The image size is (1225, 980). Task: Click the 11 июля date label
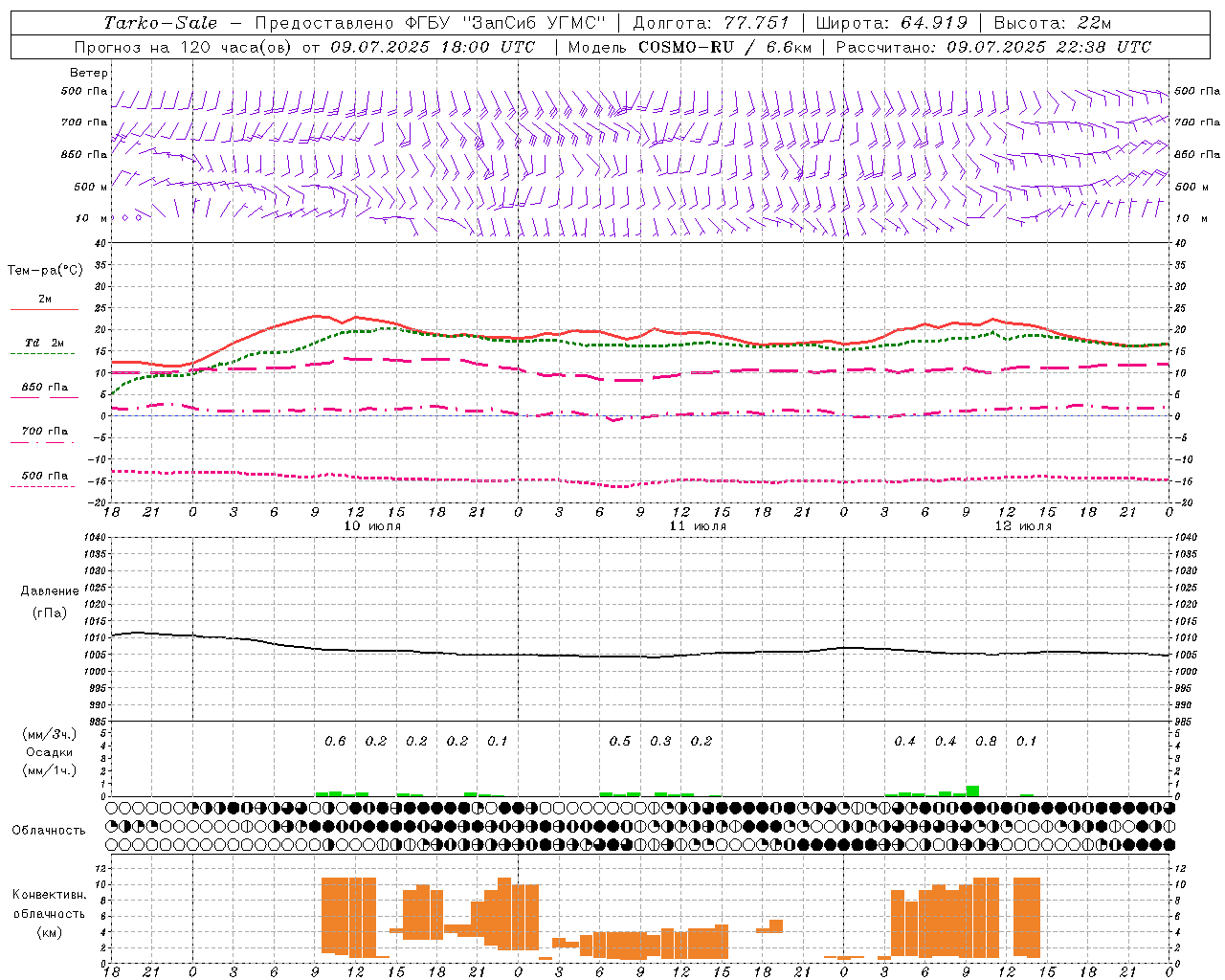(698, 526)
